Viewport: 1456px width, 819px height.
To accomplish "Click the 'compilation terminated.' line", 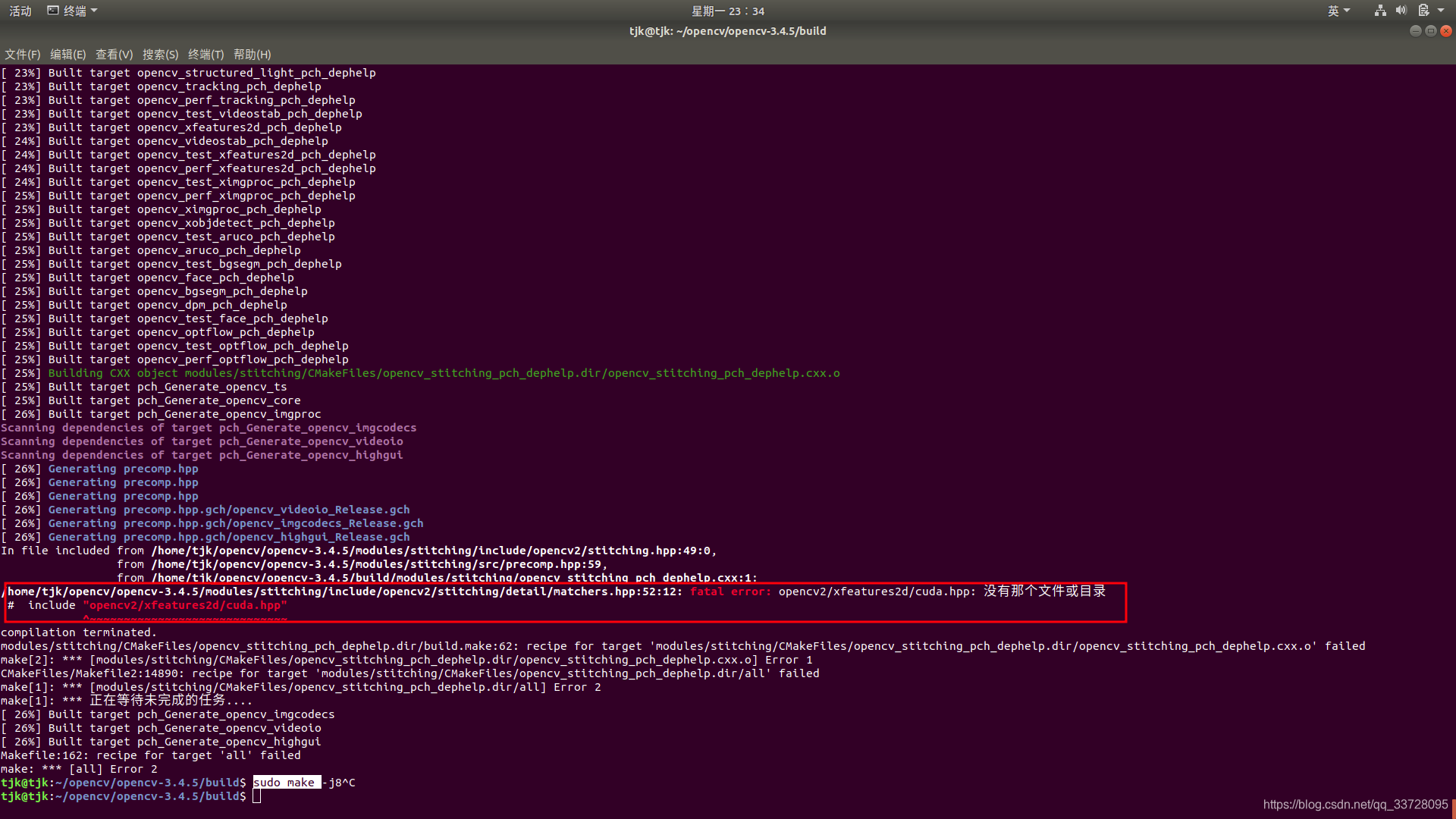I will coord(78,632).
